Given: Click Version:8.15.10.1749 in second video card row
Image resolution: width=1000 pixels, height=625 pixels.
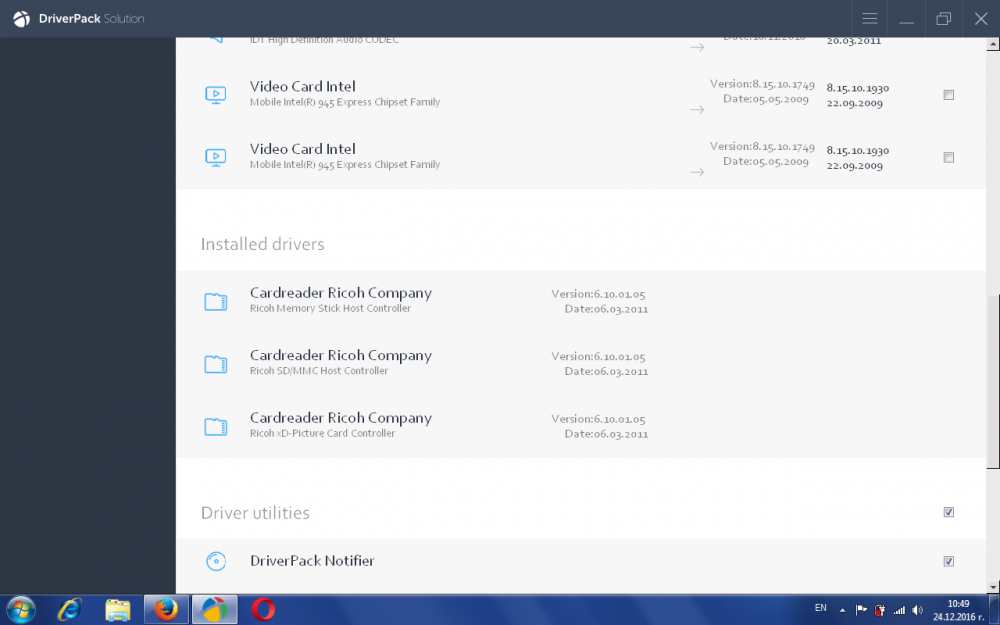Looking at the screenshot, I should click(762, 147).
